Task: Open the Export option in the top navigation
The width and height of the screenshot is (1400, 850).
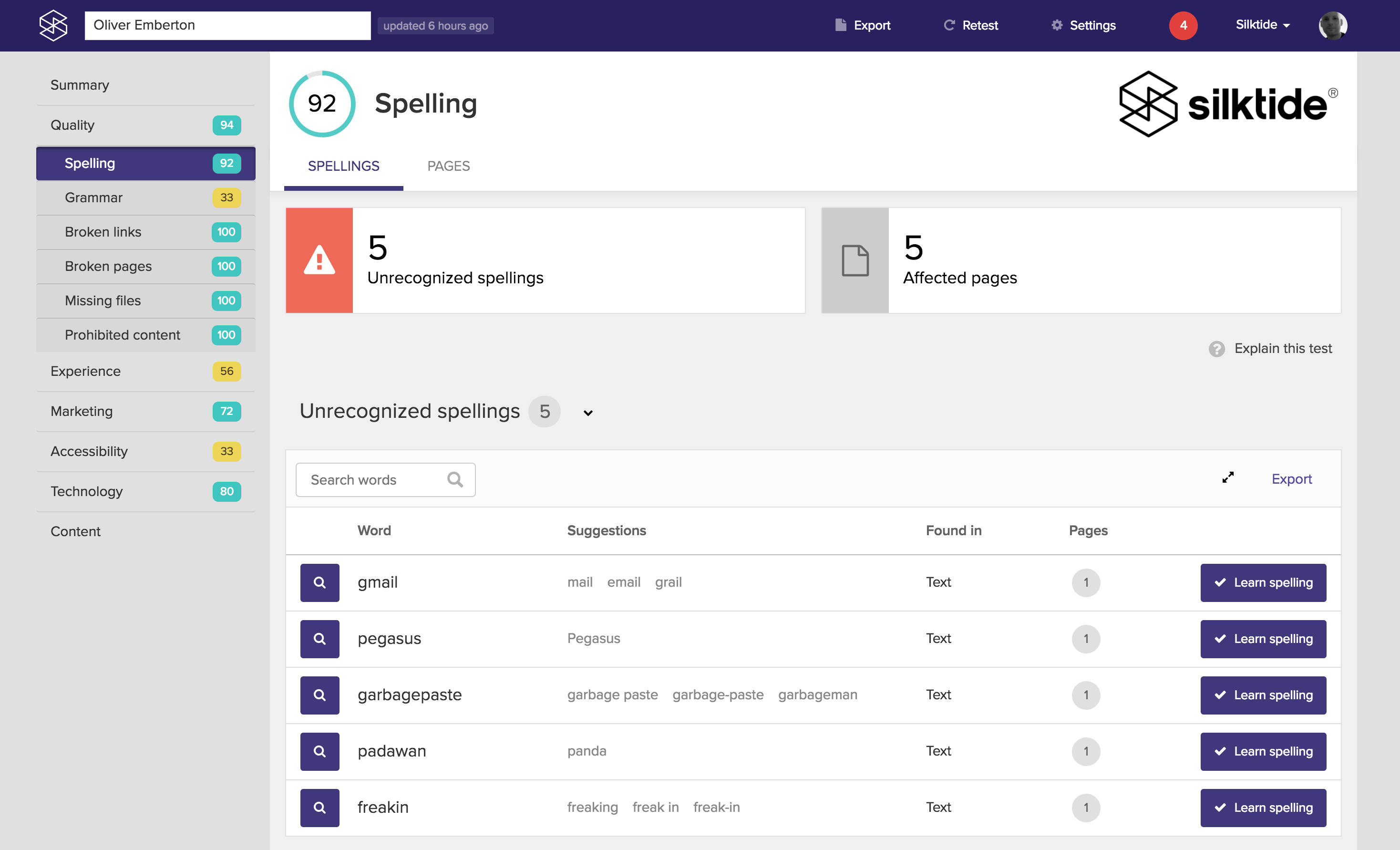Action: click(863, 25)
